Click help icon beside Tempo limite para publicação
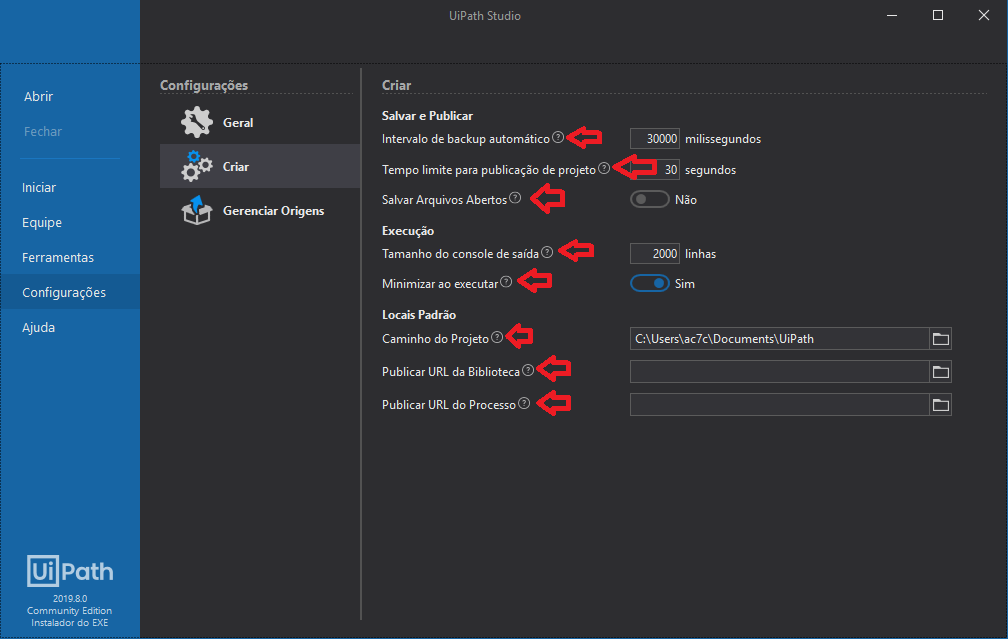The image size is (1008, 639). [x=604, y=168]
